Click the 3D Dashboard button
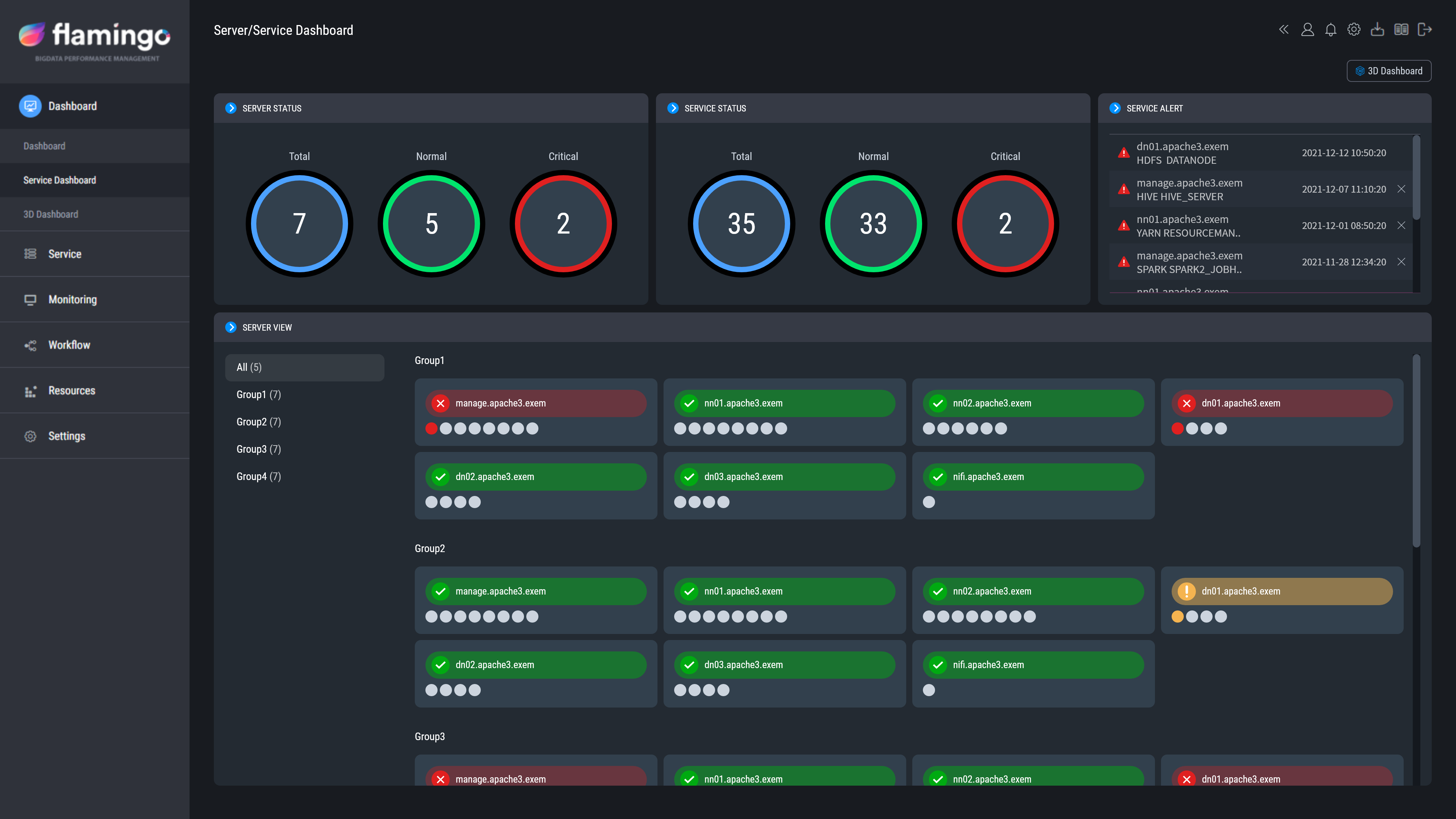This screenshot has width=1456, height=819. (1389, 71)
